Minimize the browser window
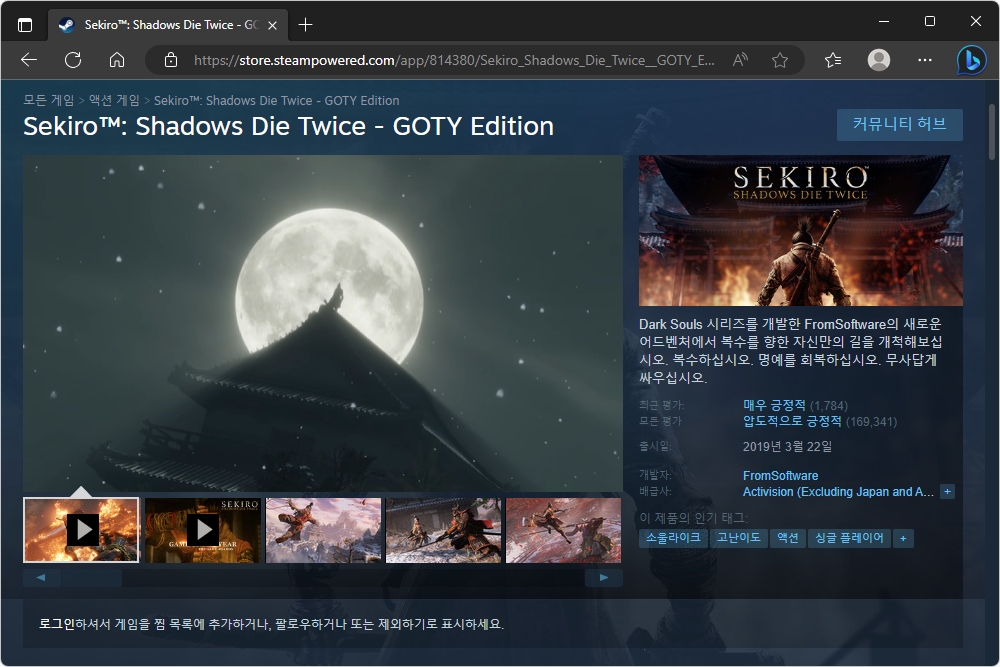Image resolution: width=1000 pixels, height=667 pixels. [x=884, y=22]
